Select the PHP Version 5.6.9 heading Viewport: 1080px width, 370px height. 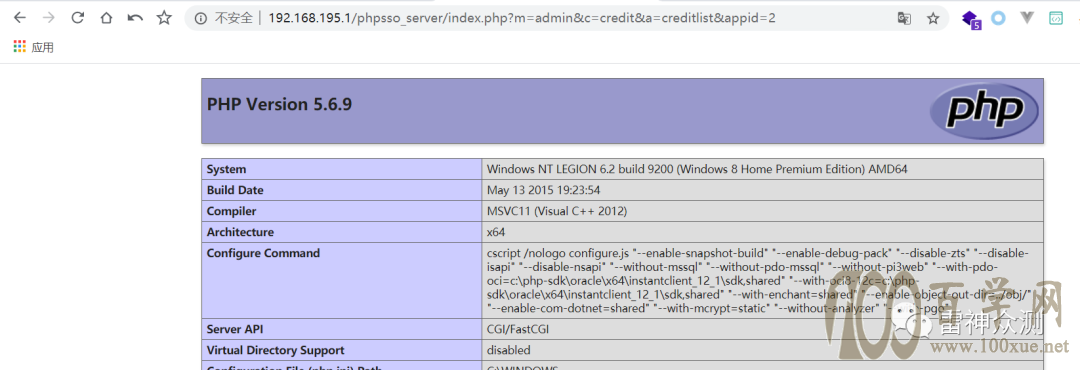[x=280, y=104]
